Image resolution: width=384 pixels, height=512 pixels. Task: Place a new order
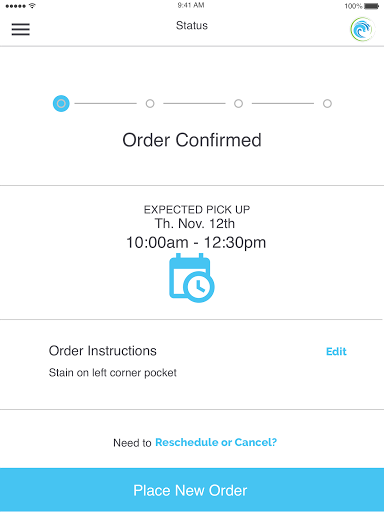tap(192, 490)
